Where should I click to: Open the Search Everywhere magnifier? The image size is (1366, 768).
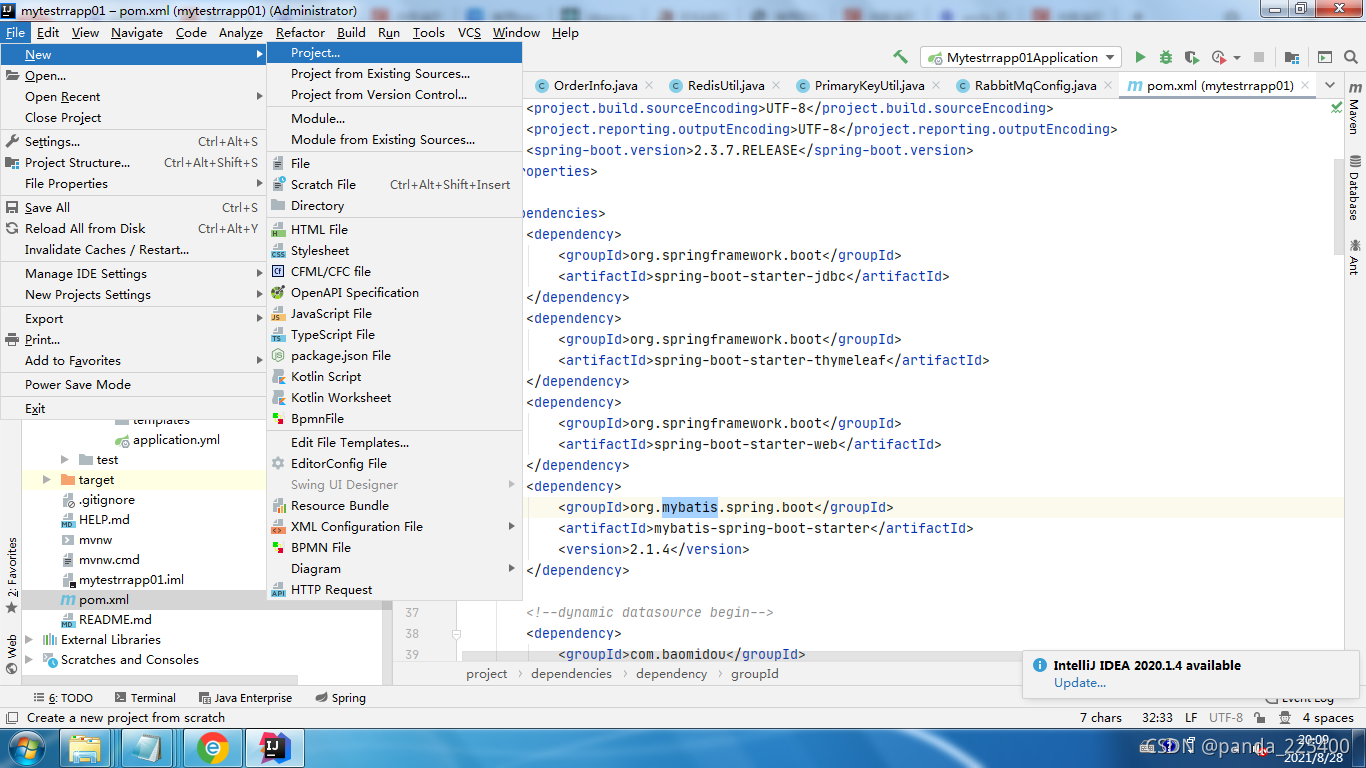click(1350, 57)
